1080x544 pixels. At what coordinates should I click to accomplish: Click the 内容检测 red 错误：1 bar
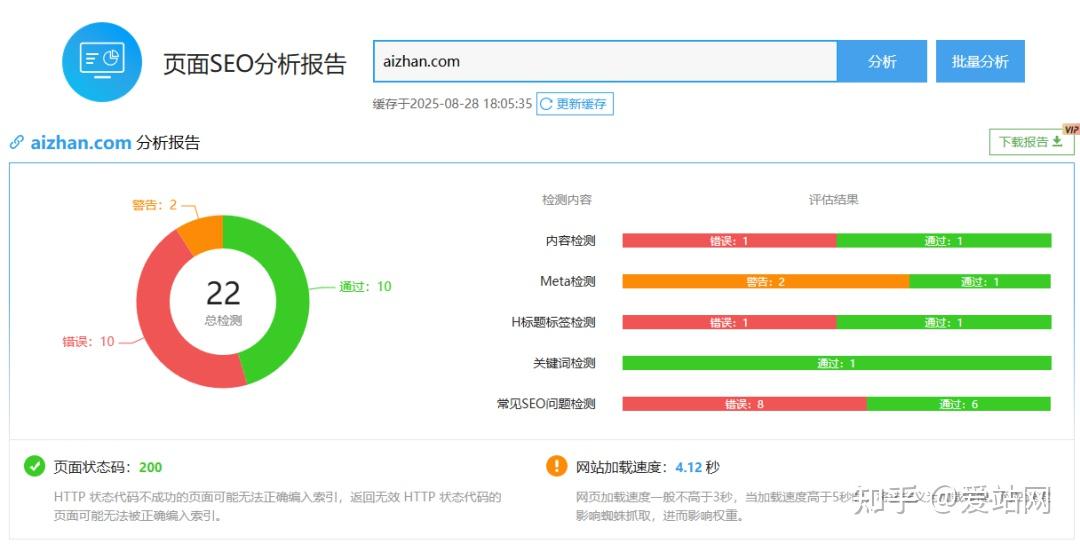point(729,240)
